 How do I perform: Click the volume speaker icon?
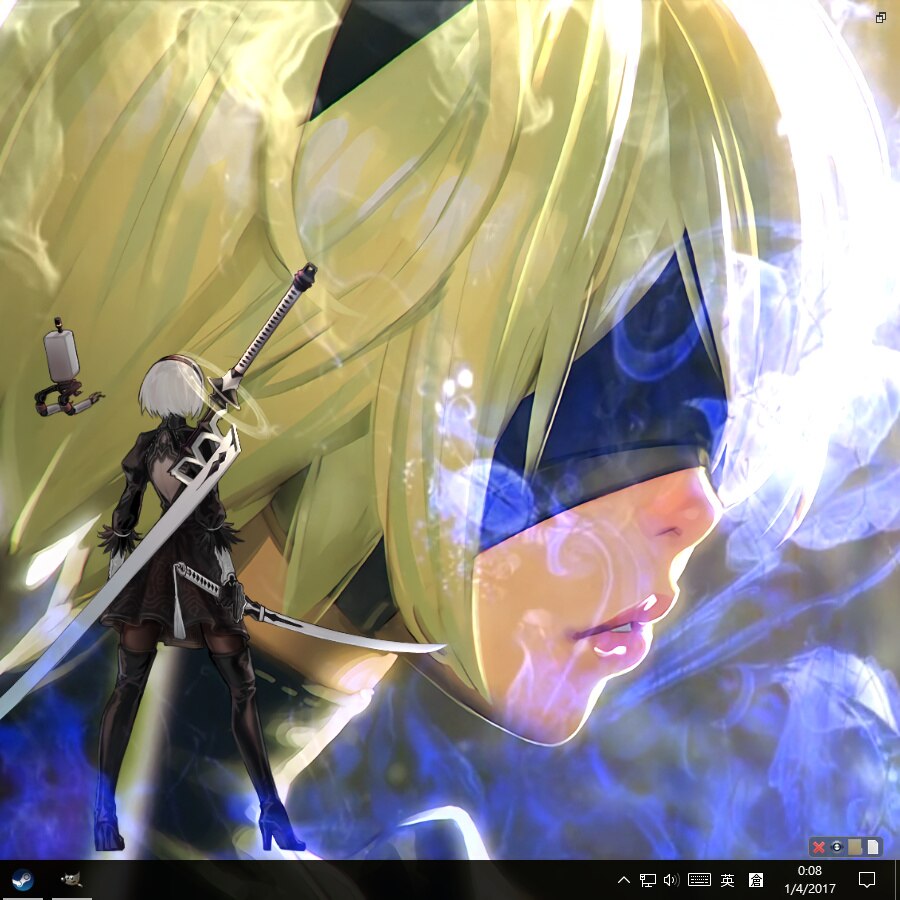pyautogui.click(x=671, y=880)
